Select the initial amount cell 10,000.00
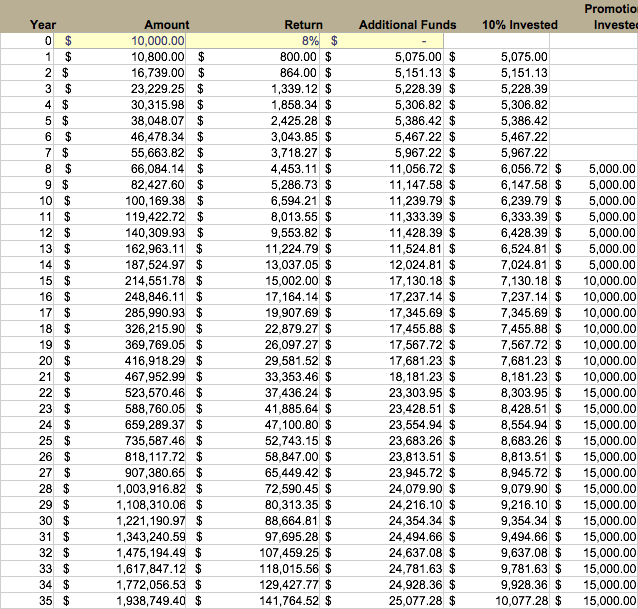638x609 pixels. (x=120, y=41)
